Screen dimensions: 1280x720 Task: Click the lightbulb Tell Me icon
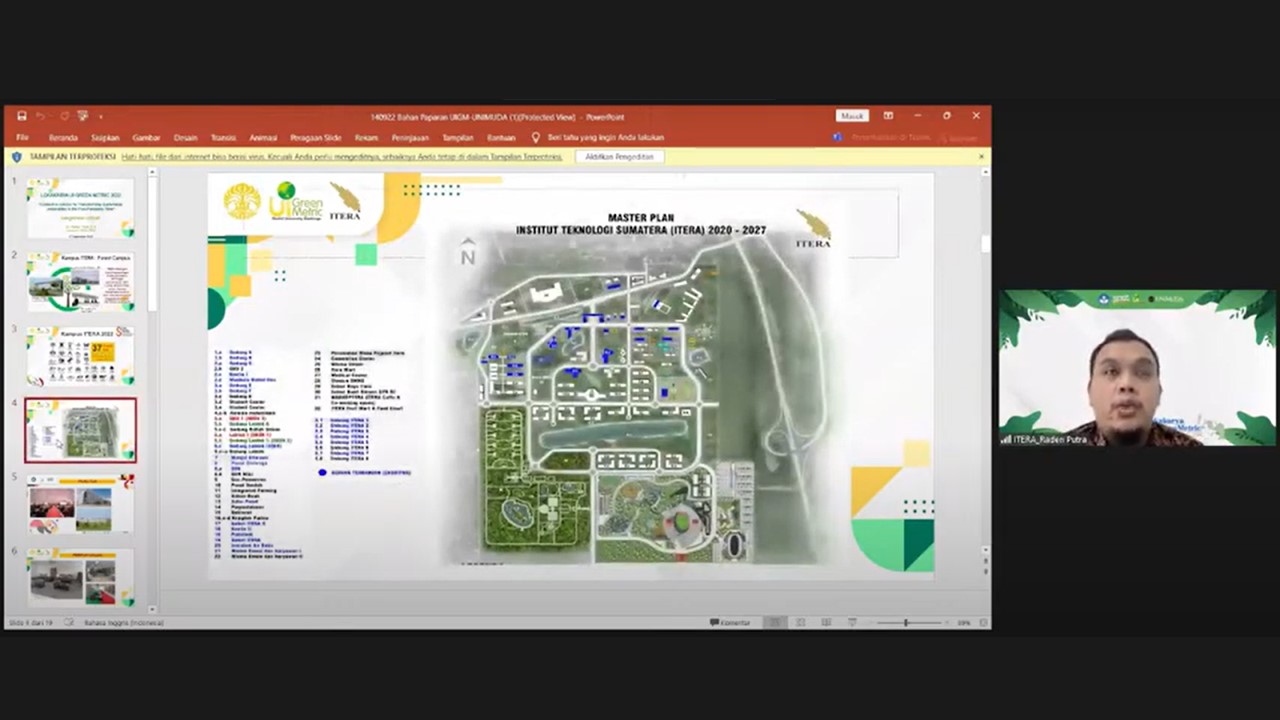click(536, 138)
